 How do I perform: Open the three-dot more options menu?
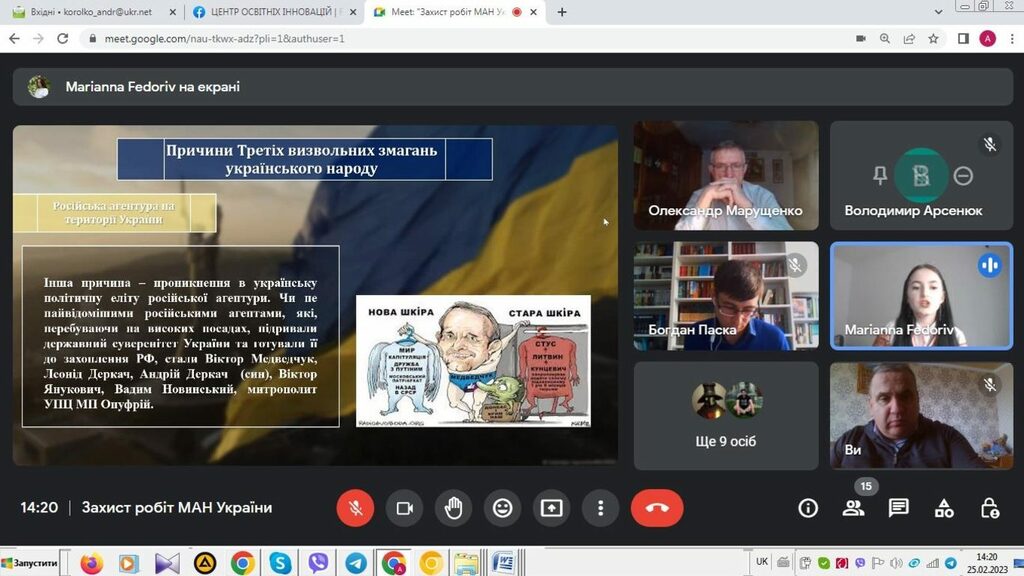point(600,508)
